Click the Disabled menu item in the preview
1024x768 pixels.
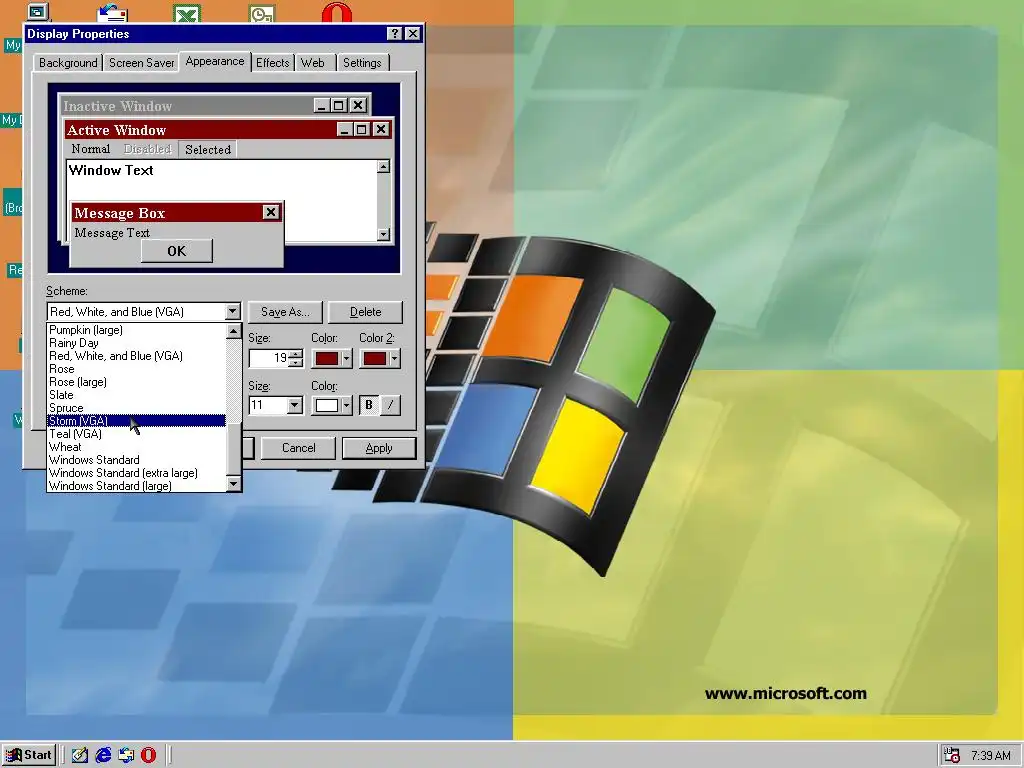(148, 149)
